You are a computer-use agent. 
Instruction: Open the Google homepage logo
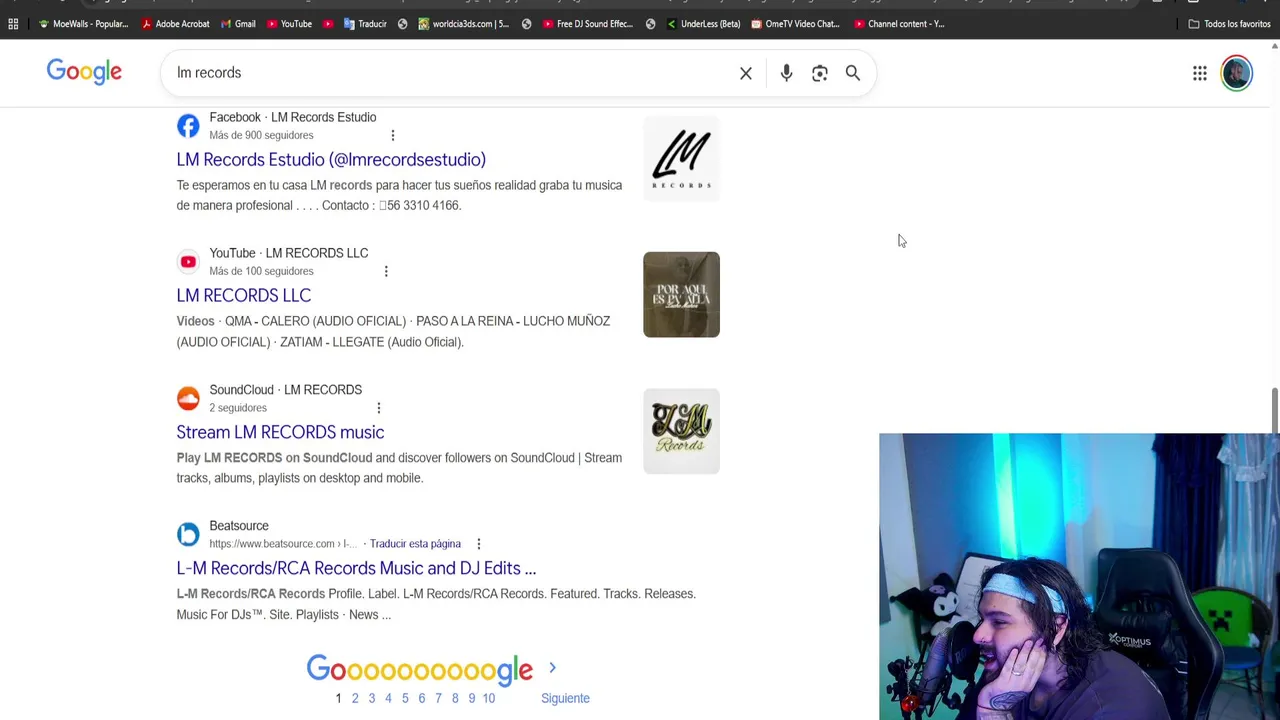click(x=84, y=72)
